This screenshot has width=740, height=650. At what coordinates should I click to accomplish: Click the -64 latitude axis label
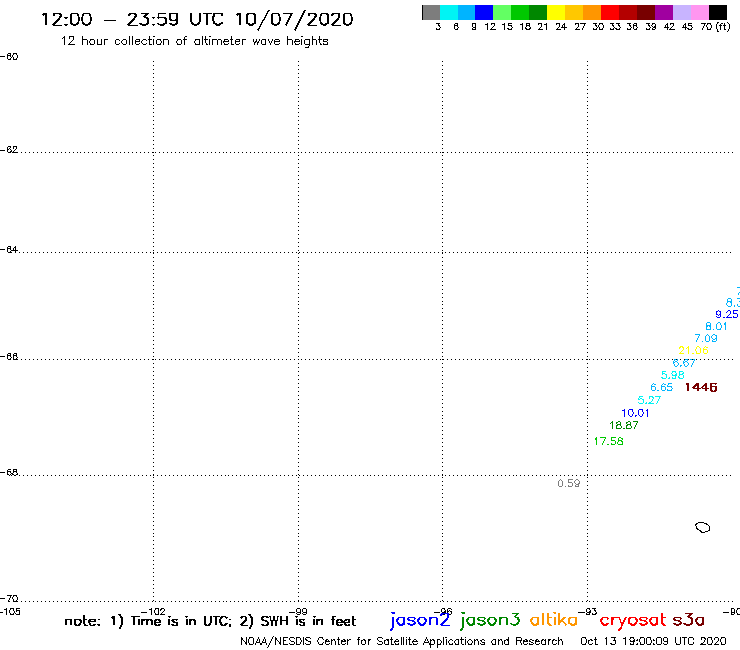[9, 249]
